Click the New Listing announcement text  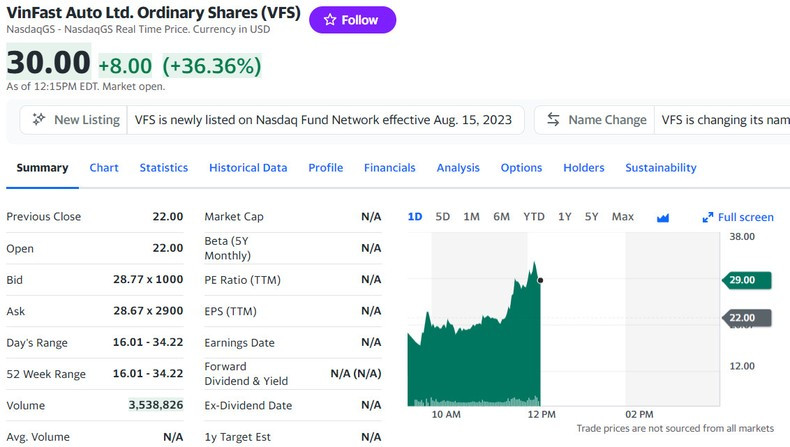pos(324,120)
